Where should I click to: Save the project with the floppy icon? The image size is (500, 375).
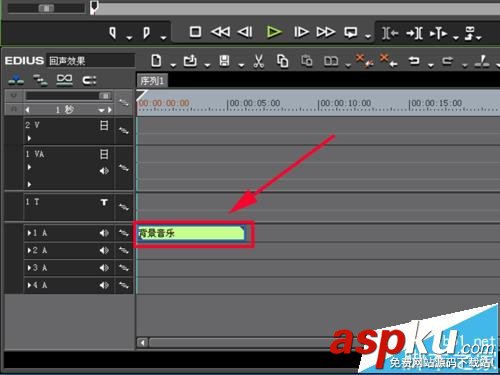pyautogui.click(x=224, y=61)
